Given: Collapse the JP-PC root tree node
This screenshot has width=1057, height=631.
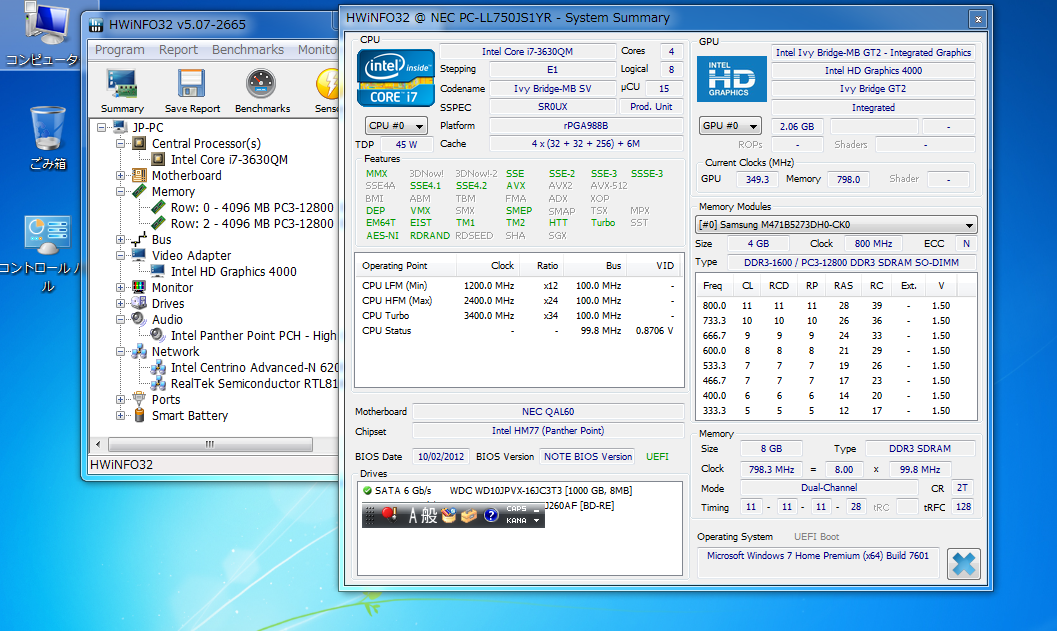Looking at the screenshot, I should coord(101,127).
